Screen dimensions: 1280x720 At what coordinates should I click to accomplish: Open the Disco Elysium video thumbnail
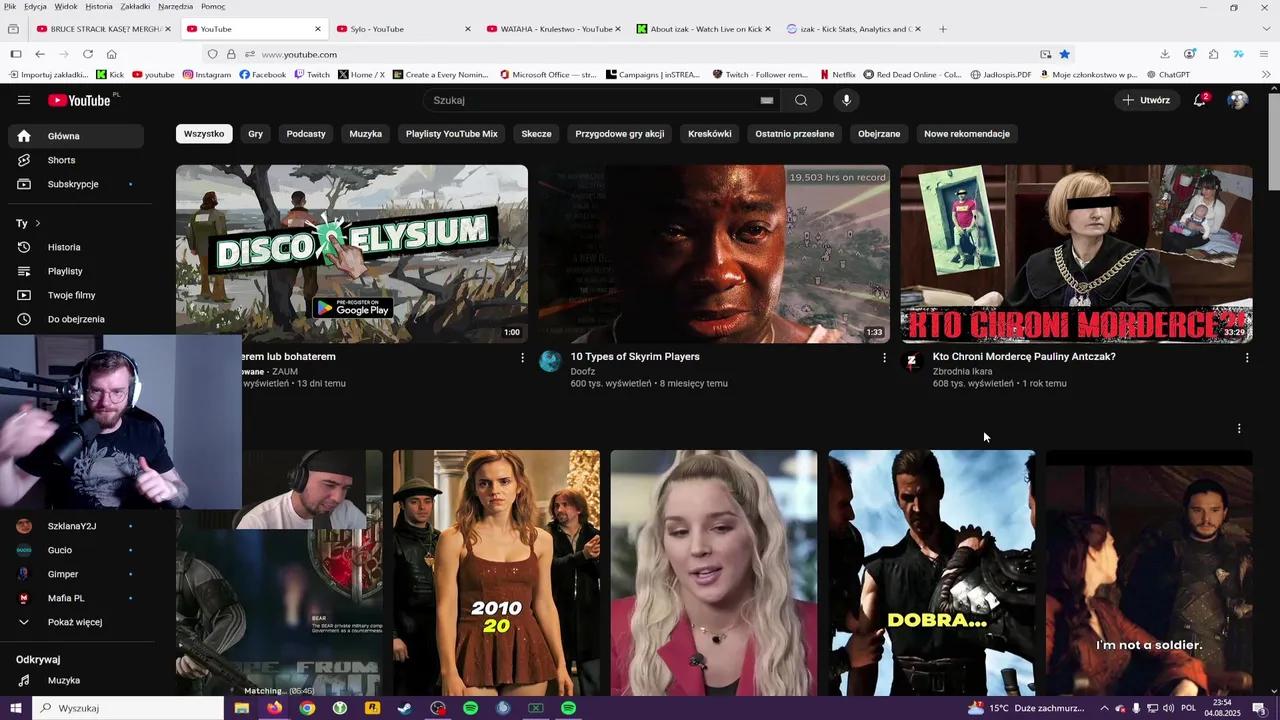click(x=352, y=254)
